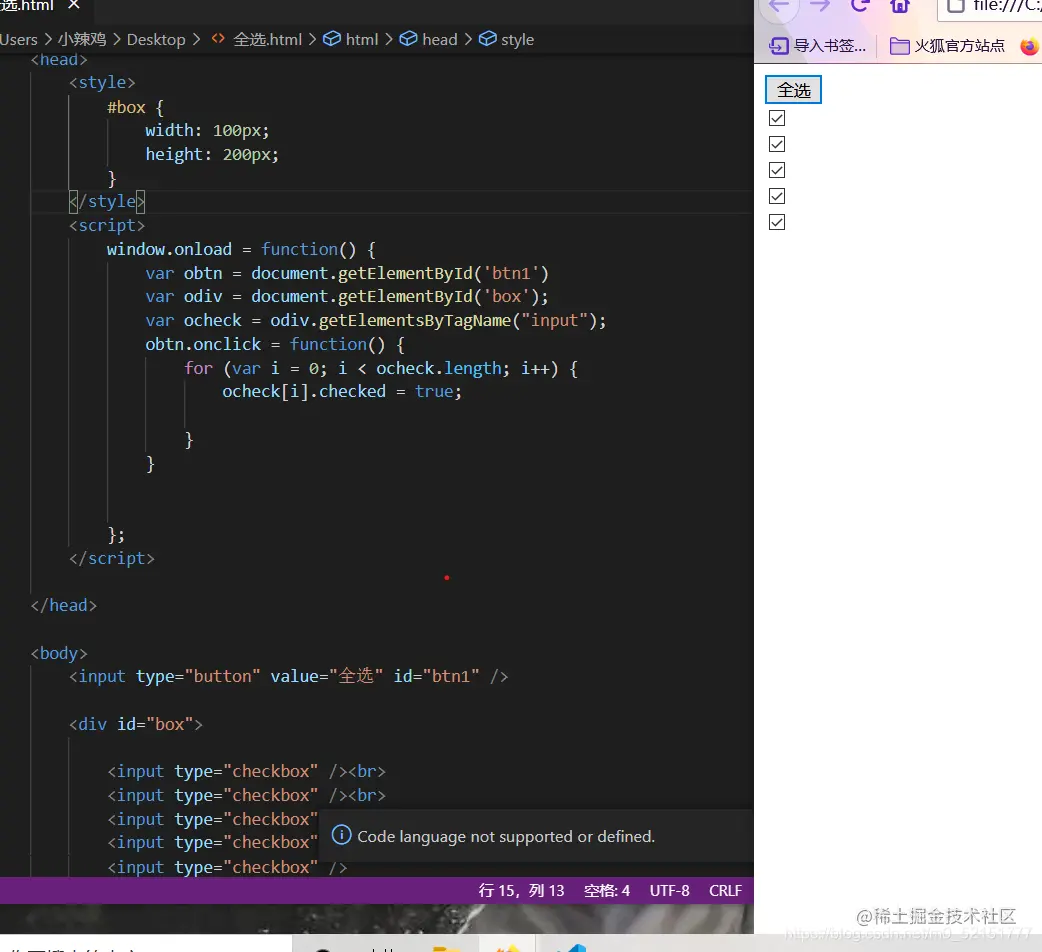Open the 小辣鸡 breadcrumb folder

pyautogui.click(x=82, y=40)
